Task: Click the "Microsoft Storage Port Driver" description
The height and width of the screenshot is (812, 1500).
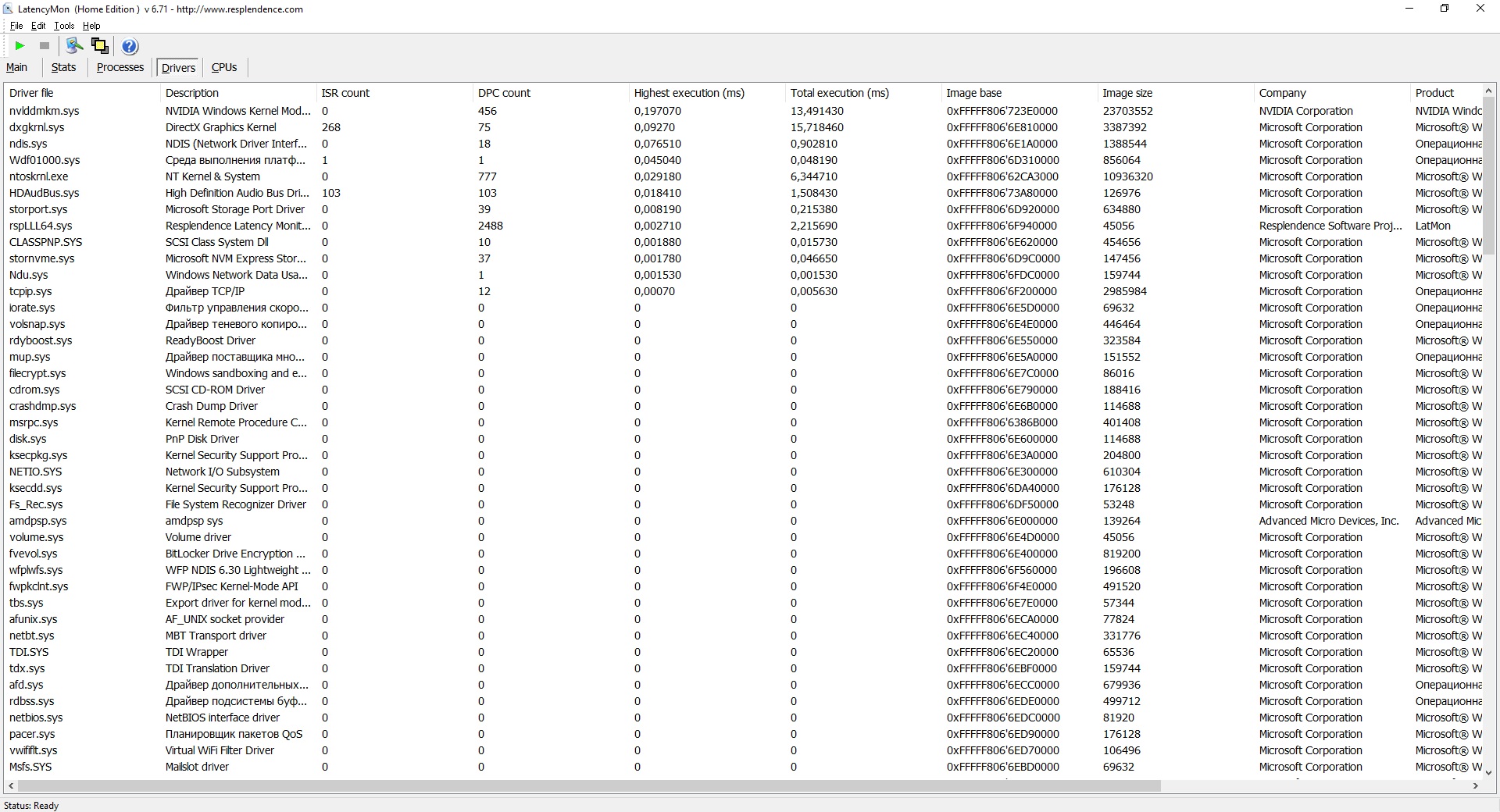Action: click(235, 209)
